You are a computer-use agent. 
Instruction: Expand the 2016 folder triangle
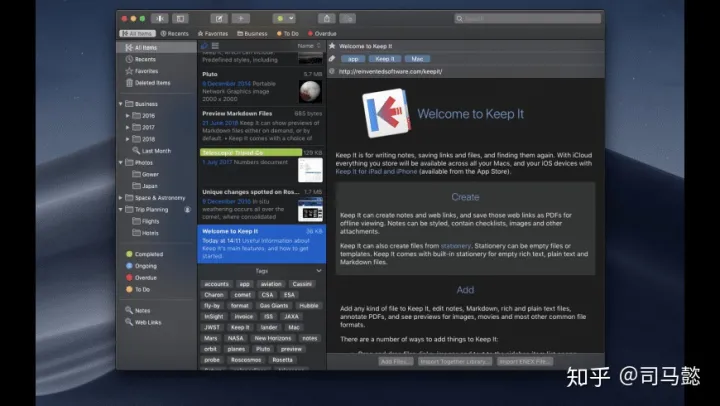(x=128, y=116)
